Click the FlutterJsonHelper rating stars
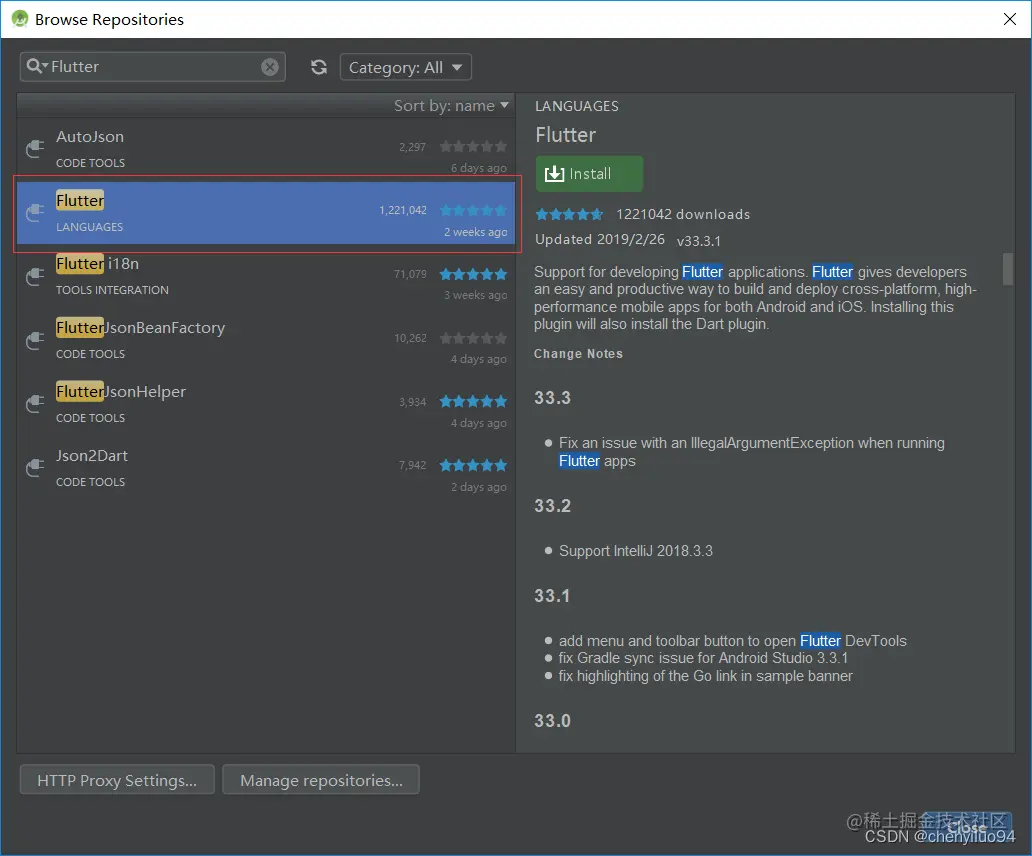The height and width of the screenshot is (856, 1032). [x=473, y=401]
